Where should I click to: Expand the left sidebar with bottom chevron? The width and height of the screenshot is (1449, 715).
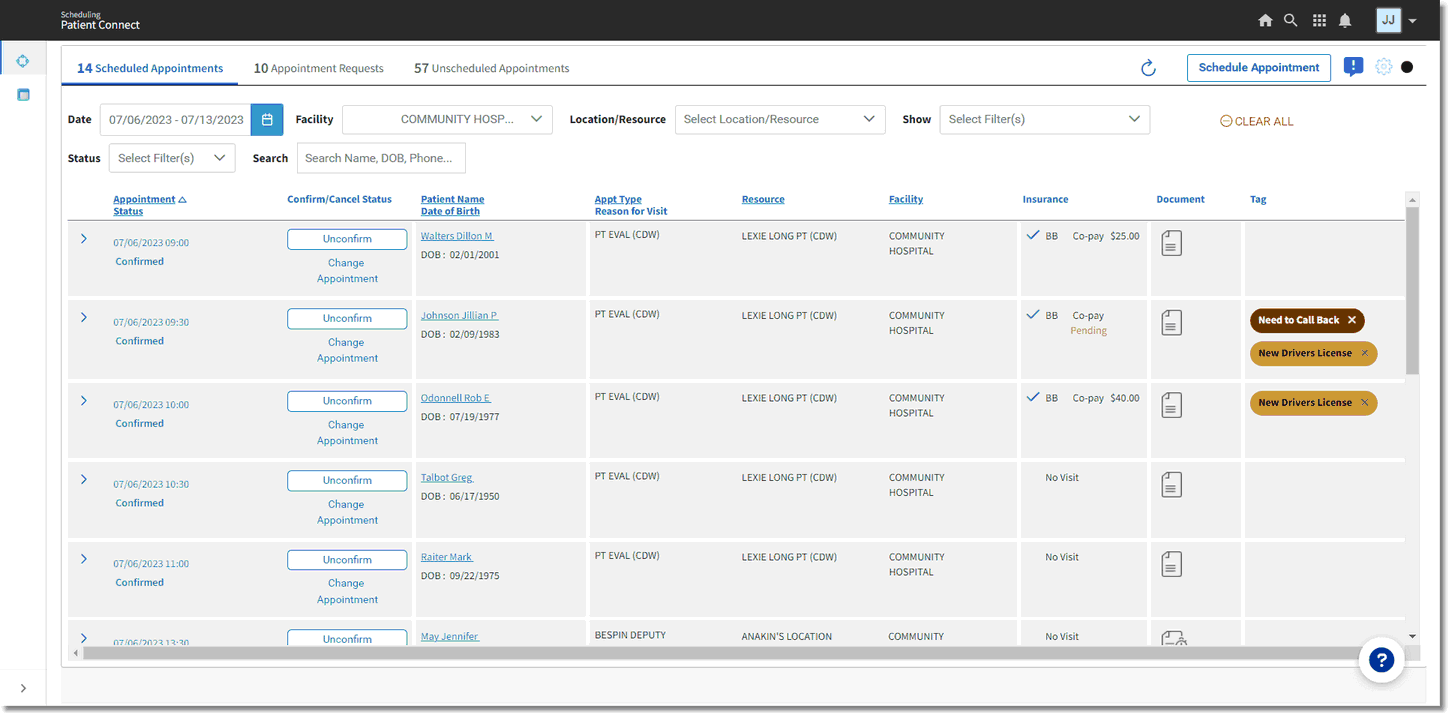click(x=23, y=688)
